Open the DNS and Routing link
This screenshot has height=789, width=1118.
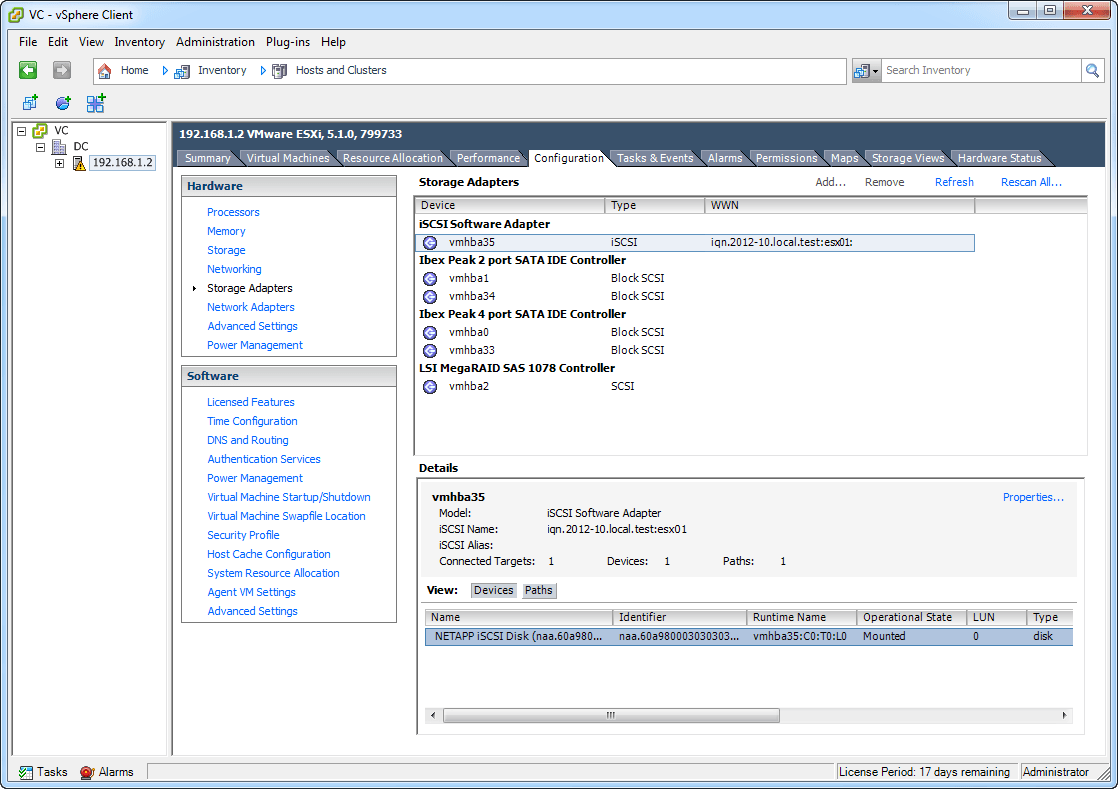(247, 440)
